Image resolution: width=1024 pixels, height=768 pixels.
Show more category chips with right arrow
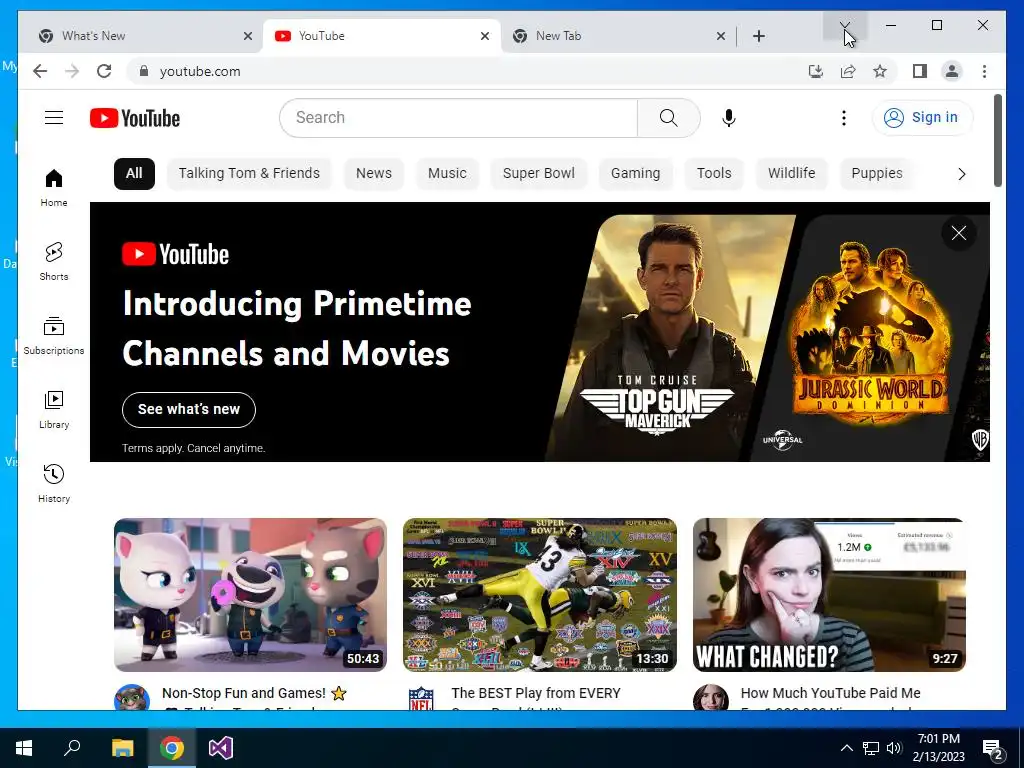click(961, 174)
